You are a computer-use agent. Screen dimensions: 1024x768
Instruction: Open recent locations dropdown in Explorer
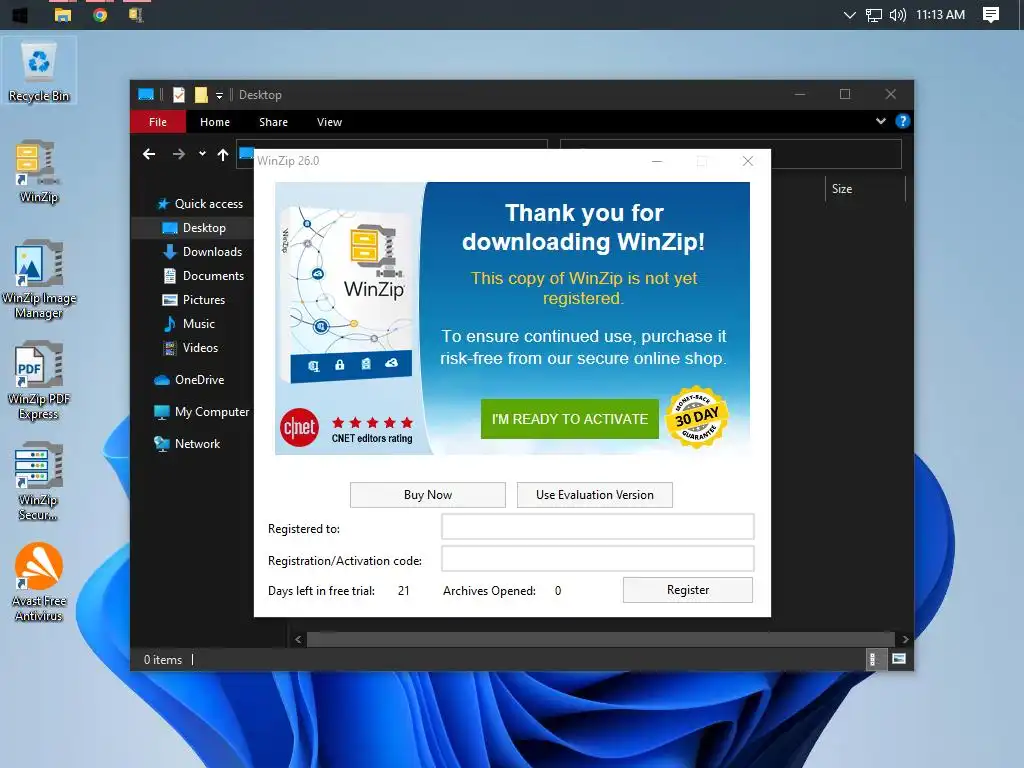coord(202,154)
